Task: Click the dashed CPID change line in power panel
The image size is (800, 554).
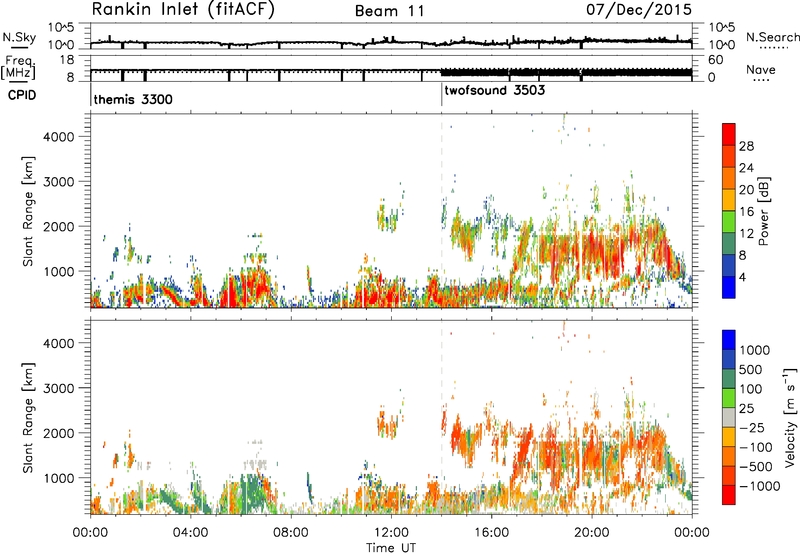Action: click(442, 211)
